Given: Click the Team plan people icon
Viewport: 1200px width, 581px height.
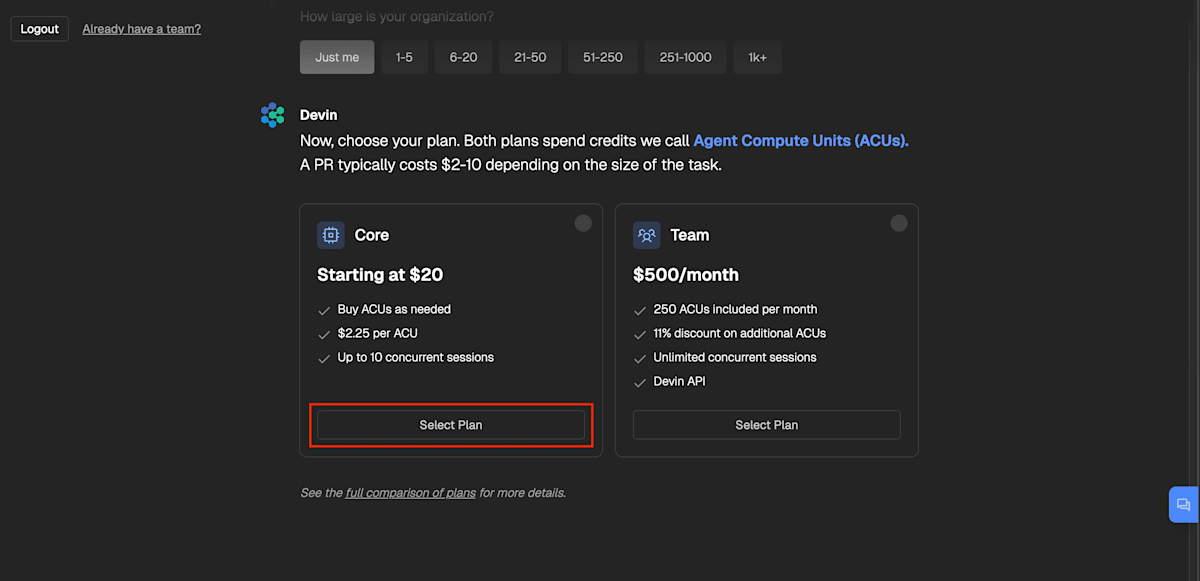Looking at the screenshot, I should coord(647,235).
